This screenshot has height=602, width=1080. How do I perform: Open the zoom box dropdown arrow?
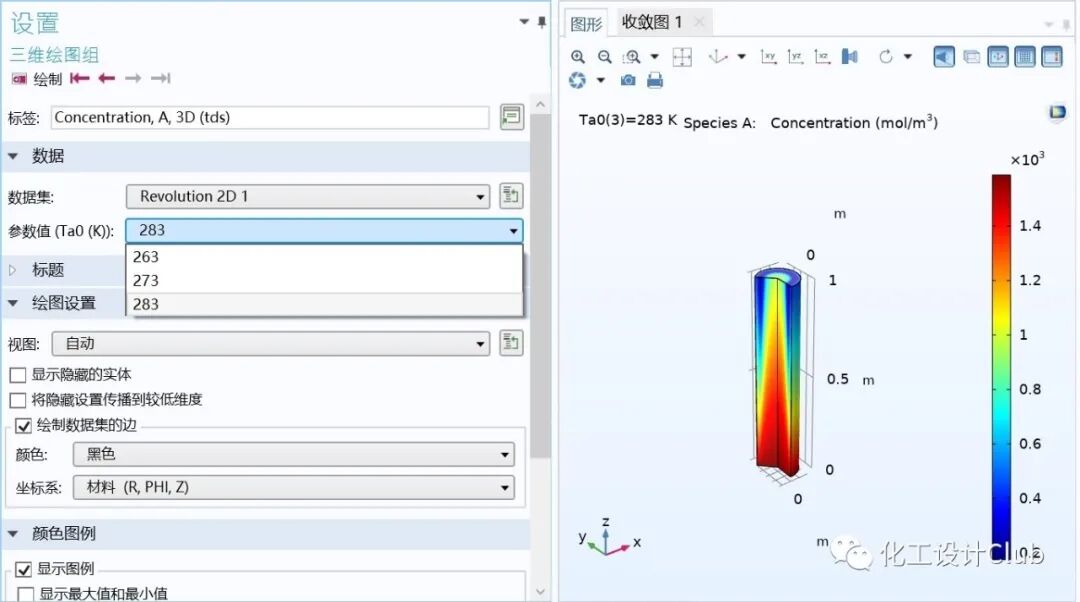[654, 56]
